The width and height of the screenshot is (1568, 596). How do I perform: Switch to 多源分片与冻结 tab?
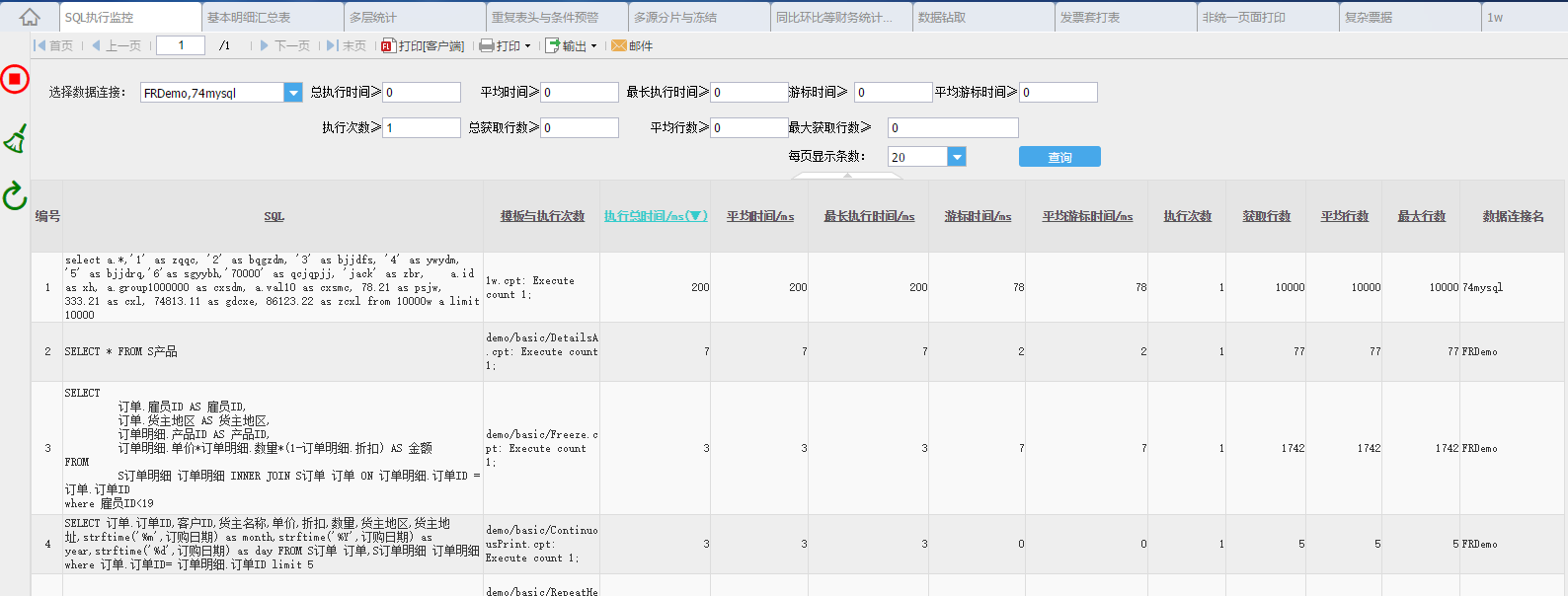tap(700, 17)
